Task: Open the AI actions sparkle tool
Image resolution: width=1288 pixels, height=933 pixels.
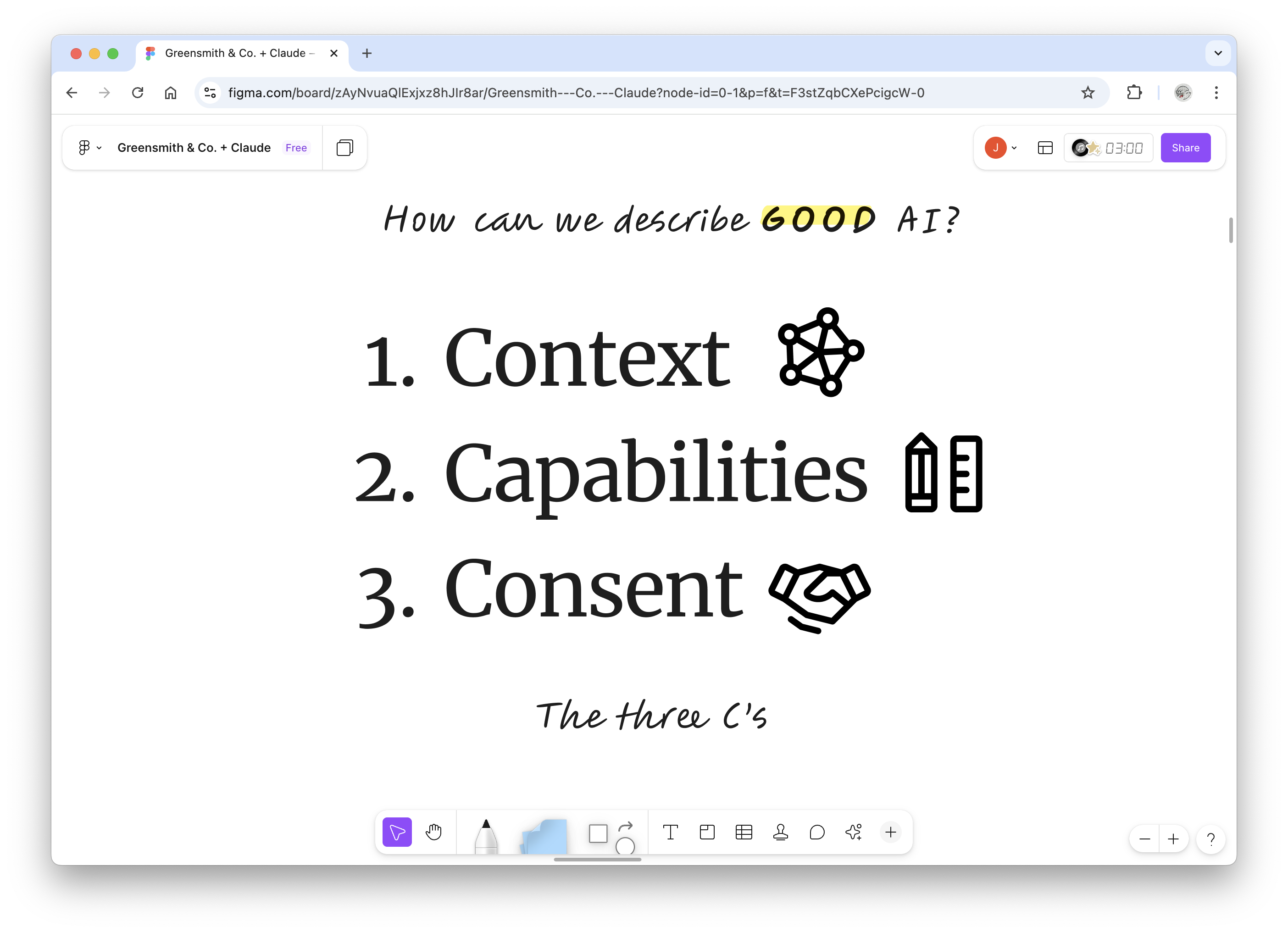Action: [854, 832]
